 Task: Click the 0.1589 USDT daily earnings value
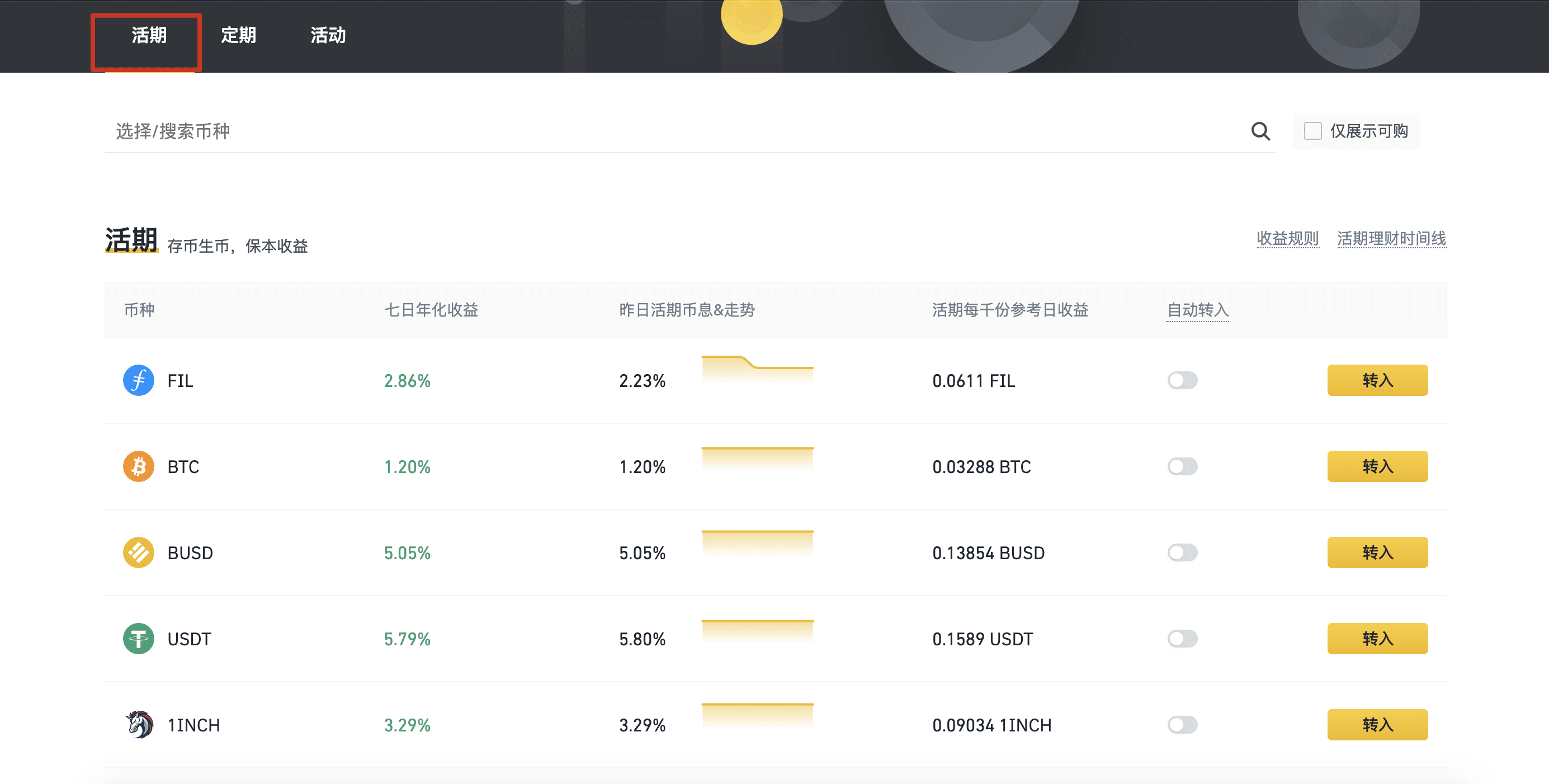983,639
